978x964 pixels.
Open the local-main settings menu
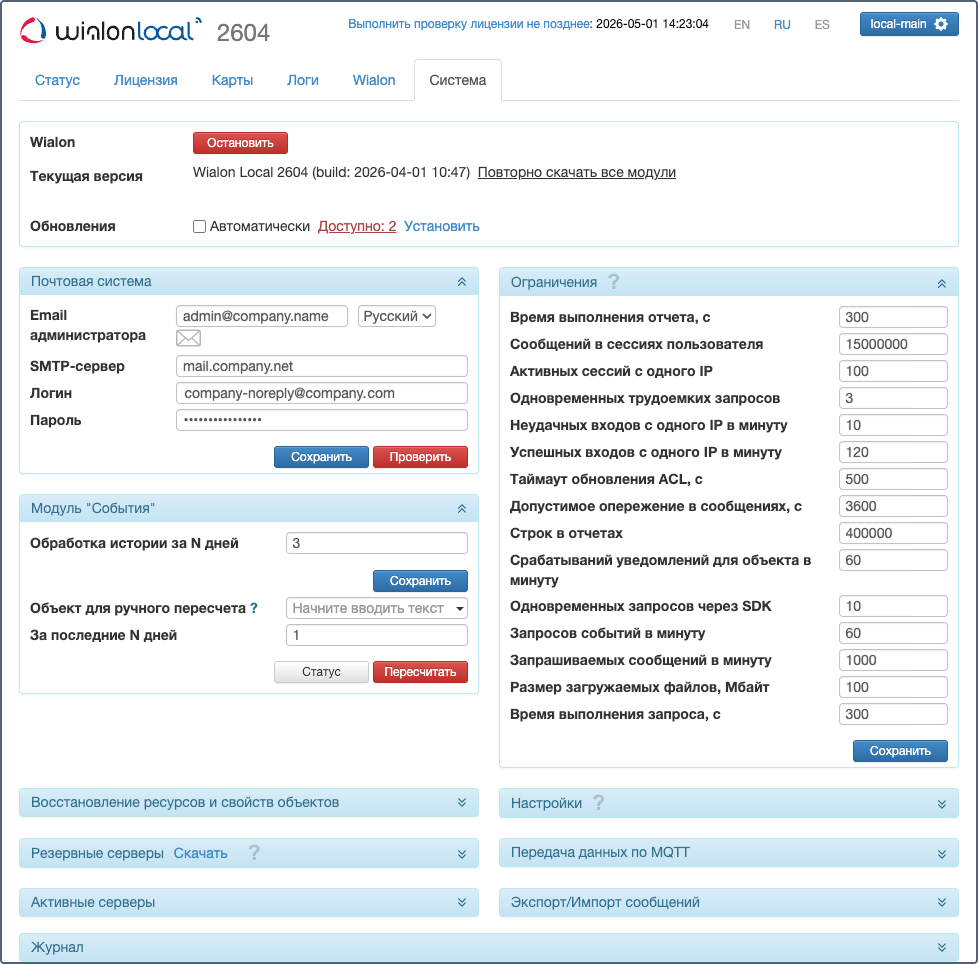pyautogui.click(x=908, y=24)
